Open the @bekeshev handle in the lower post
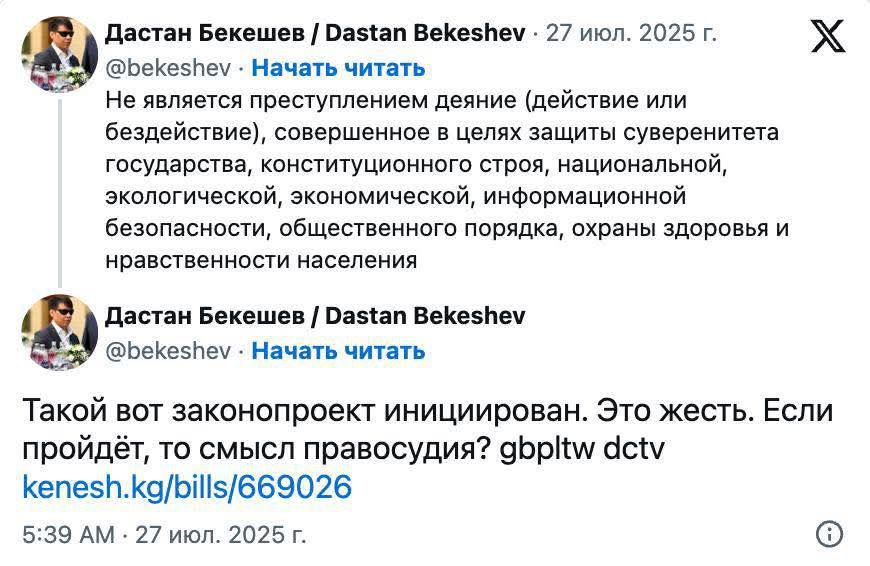This screenshot has width=870, height=566. pyautogui.click(x=168, y=351)
